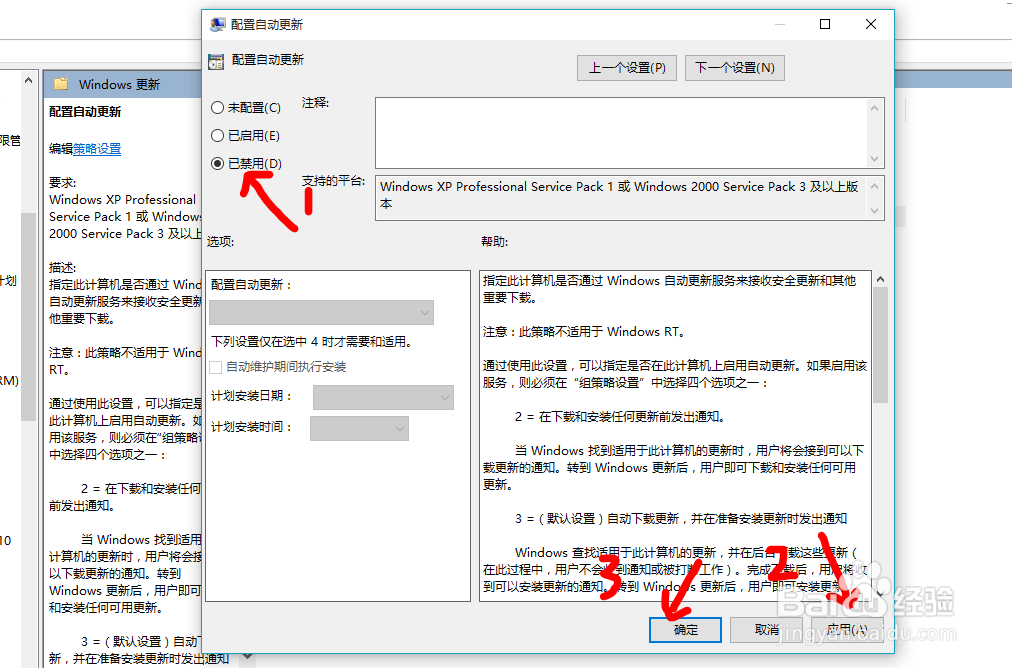Viewport: 1012px width, 668px height.
Task: Click the background description pane scroll-down arrow
Action: tap(247, 657)
